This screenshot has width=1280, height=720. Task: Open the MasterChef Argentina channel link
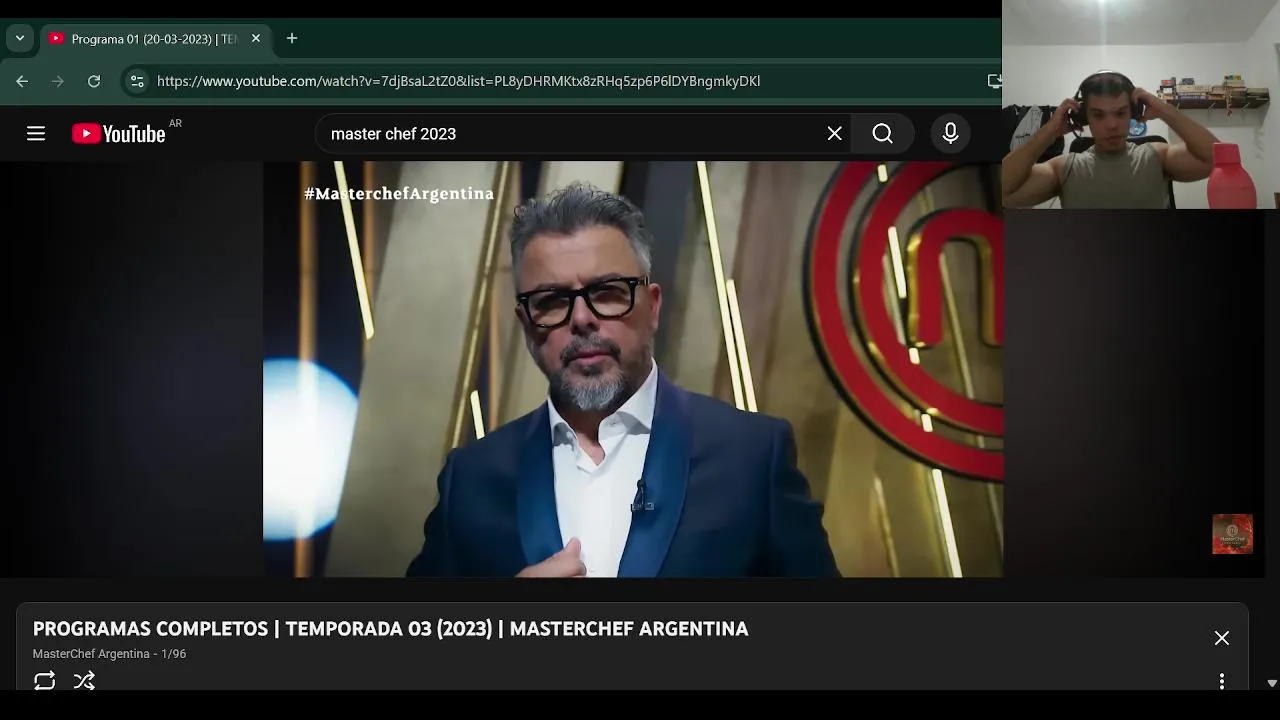tap(91, 654)
